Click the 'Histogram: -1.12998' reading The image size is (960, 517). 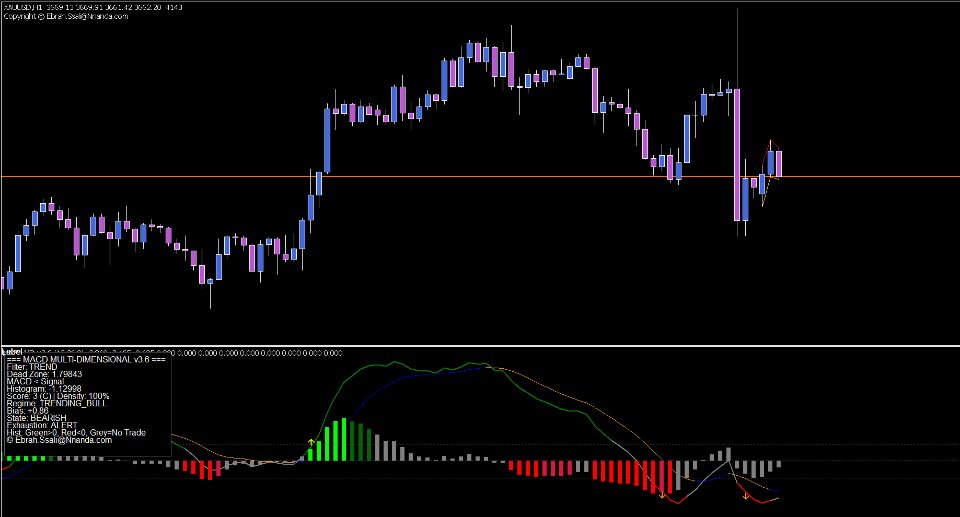click(44, 389)
